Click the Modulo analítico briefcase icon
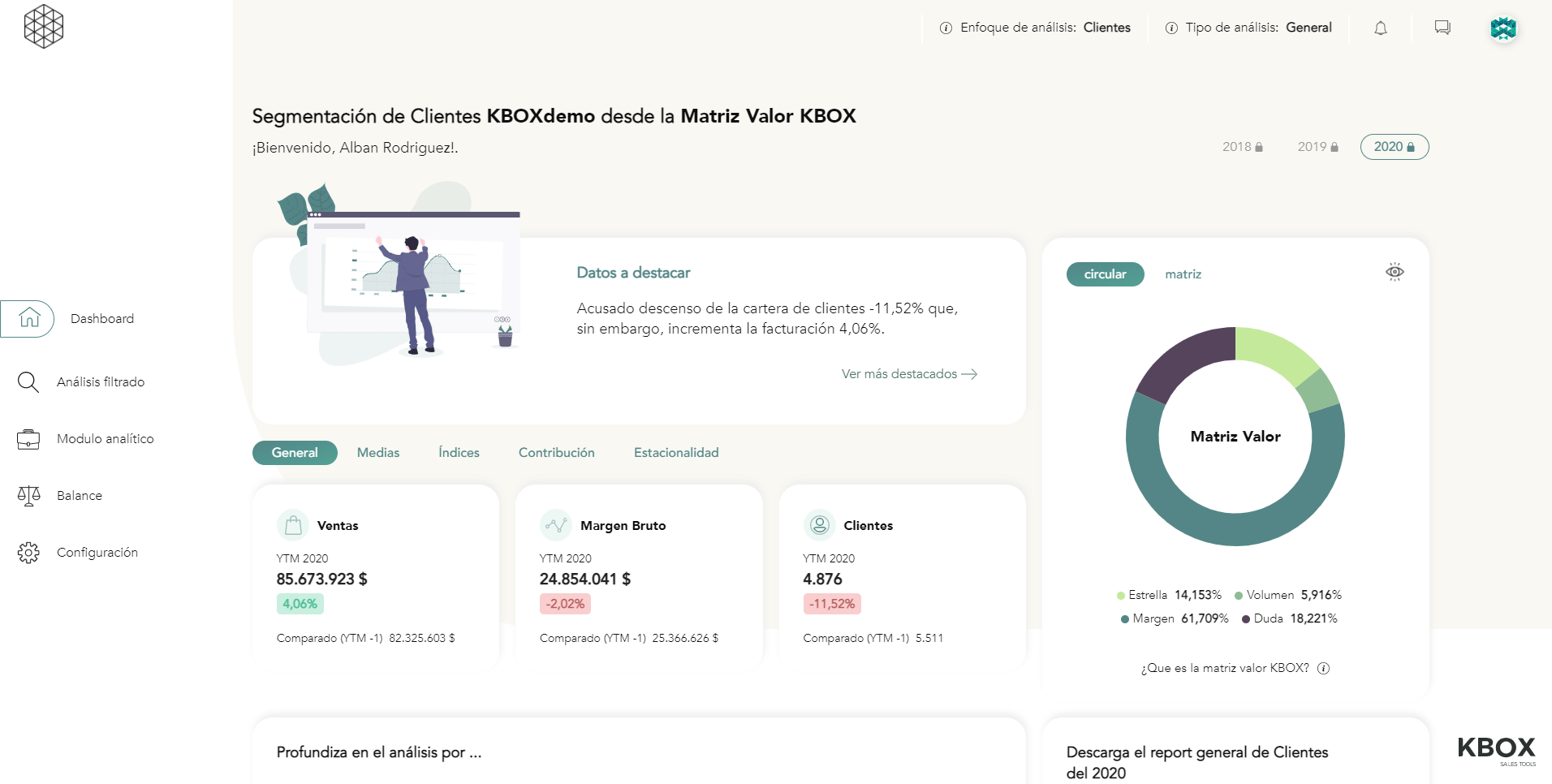The width and height of the screenshot is (1552, 784). (x=28, y=439)
